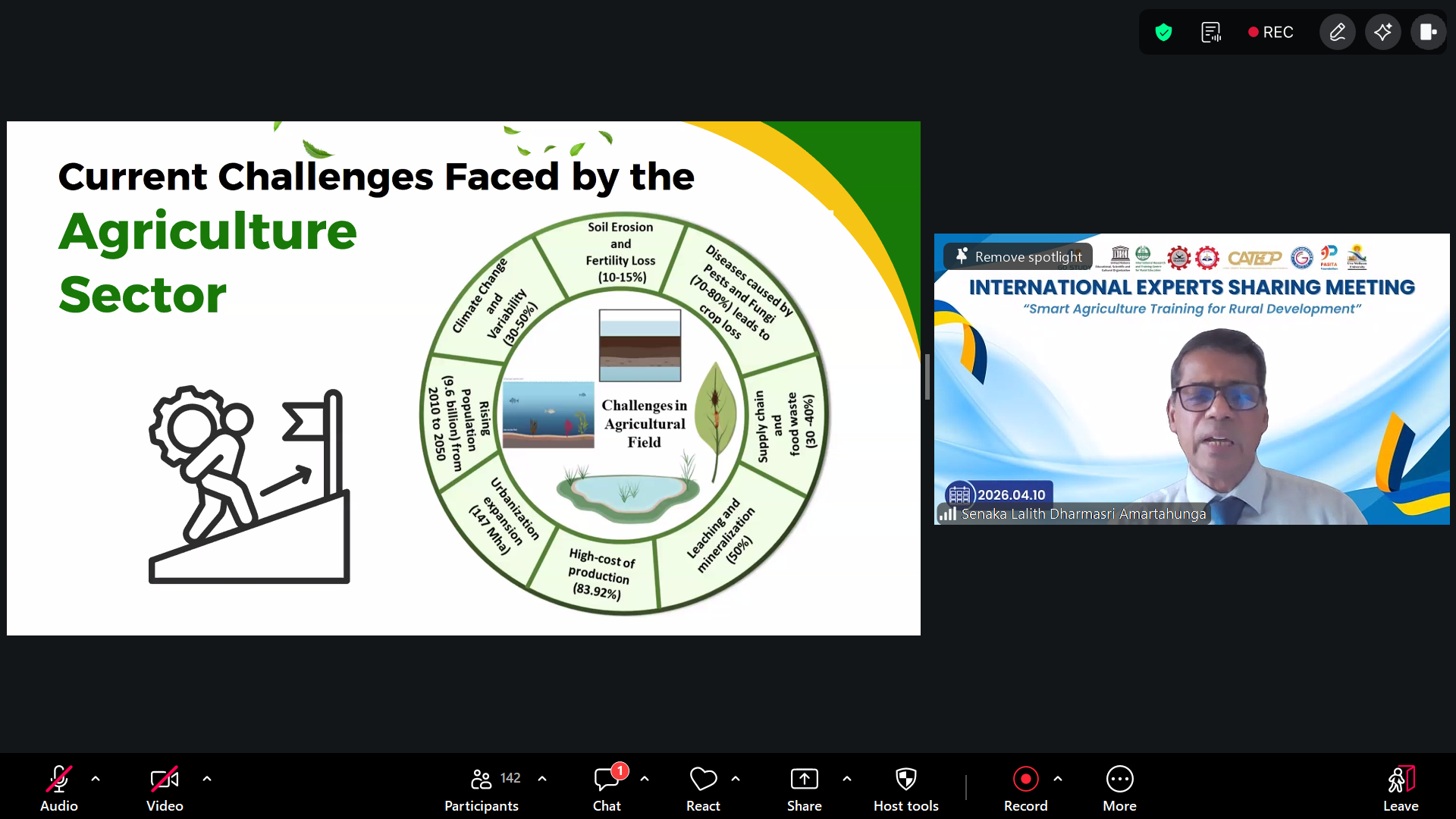Open the Participants panel

coord(481,789)
